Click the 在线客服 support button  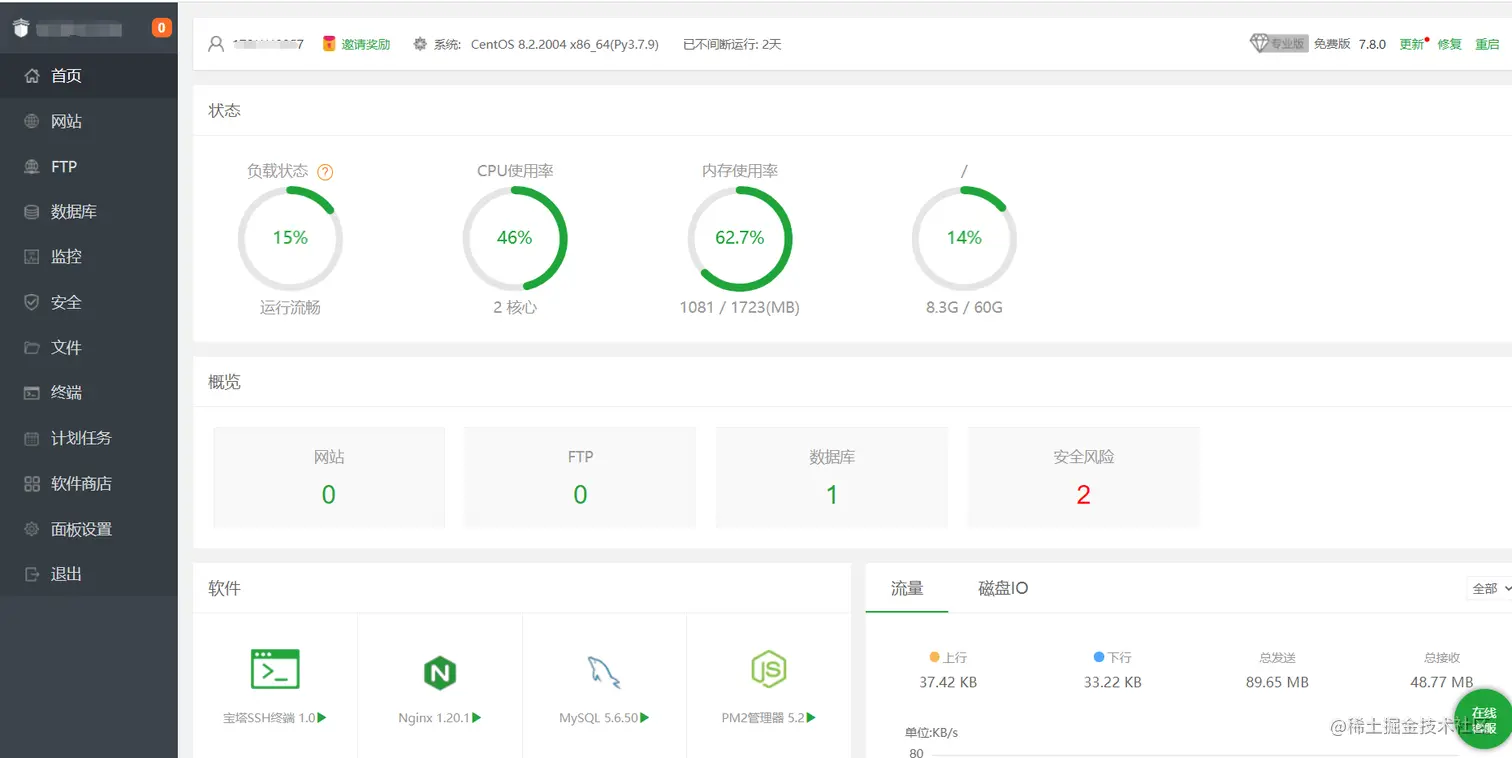point(1484,718)
